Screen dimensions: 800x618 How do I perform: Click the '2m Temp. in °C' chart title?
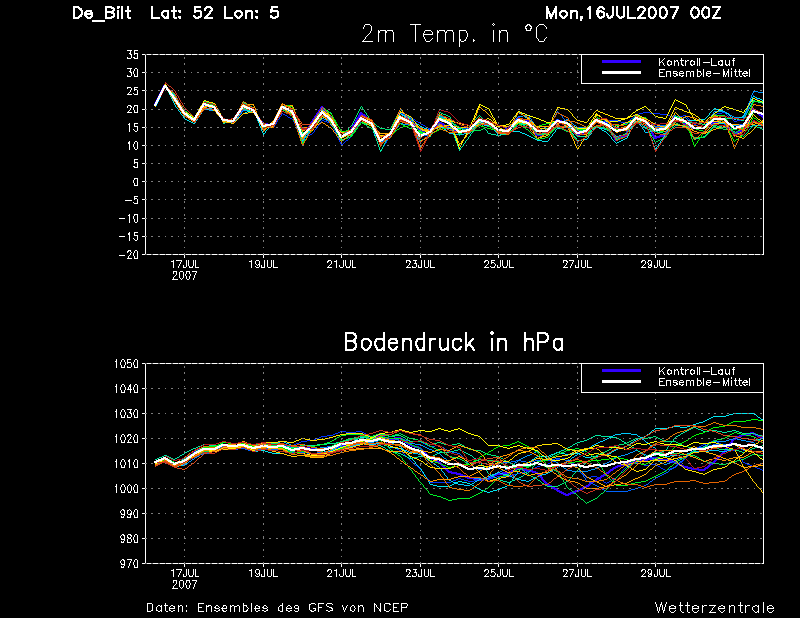[454, 34]
